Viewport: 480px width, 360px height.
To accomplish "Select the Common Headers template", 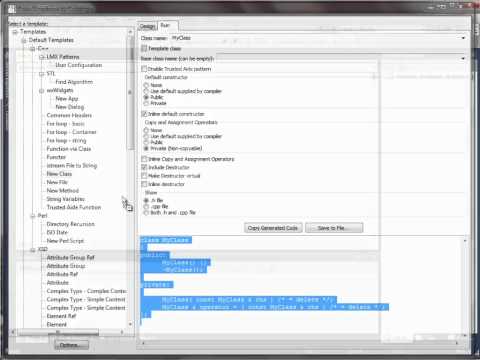I will click(69, 115).
